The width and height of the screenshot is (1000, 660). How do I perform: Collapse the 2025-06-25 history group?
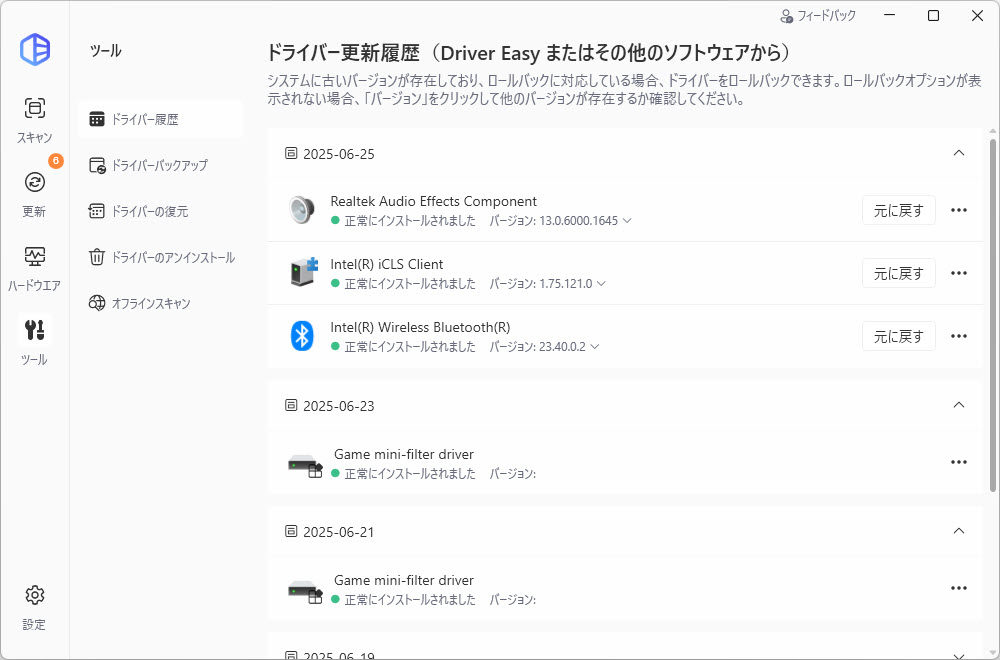(959, 153)
